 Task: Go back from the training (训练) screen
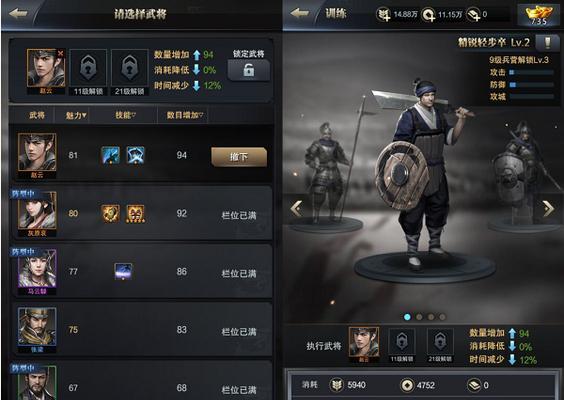tap(299, 14)
